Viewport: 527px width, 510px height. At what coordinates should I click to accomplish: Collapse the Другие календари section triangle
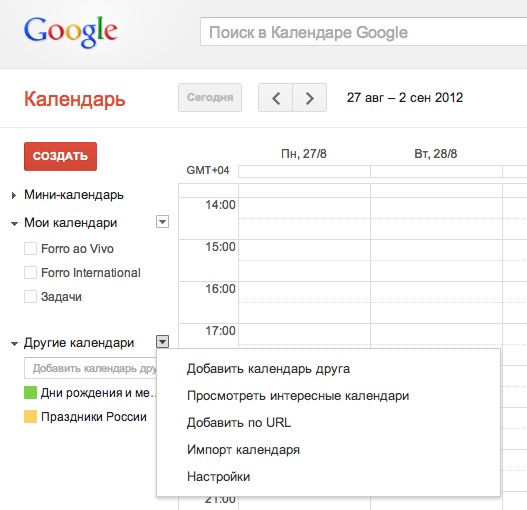point(14,344)
